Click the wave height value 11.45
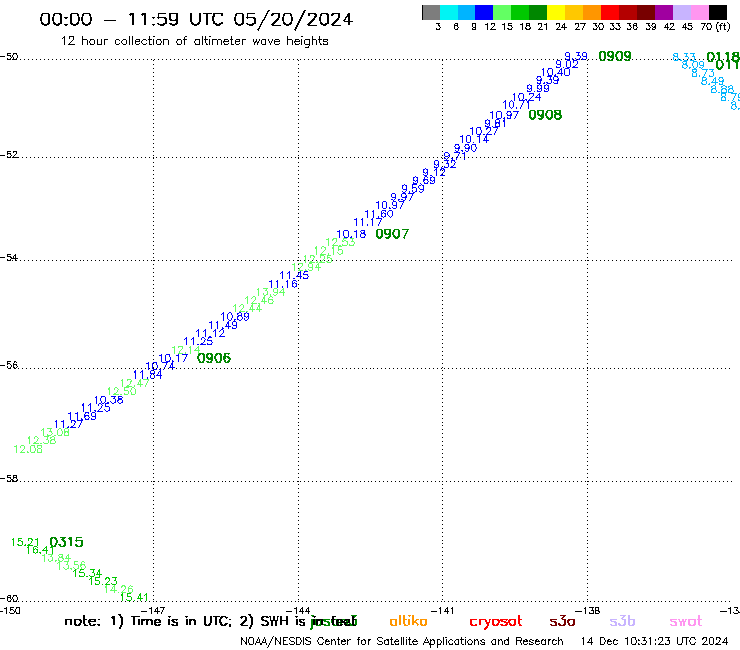This screenshot has width=740, height=650. pos(294,275)
